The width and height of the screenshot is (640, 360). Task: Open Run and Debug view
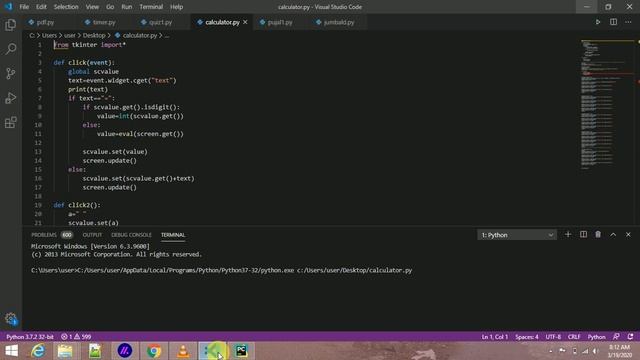point(11,98)
